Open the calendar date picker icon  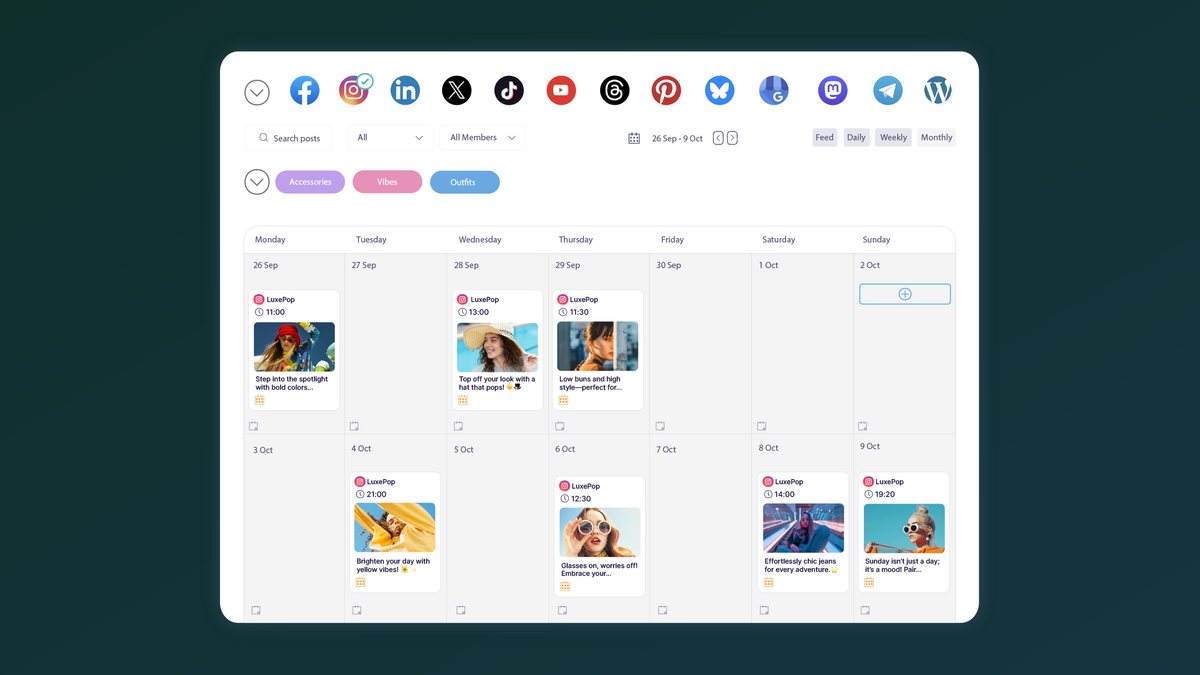[634, 138]
